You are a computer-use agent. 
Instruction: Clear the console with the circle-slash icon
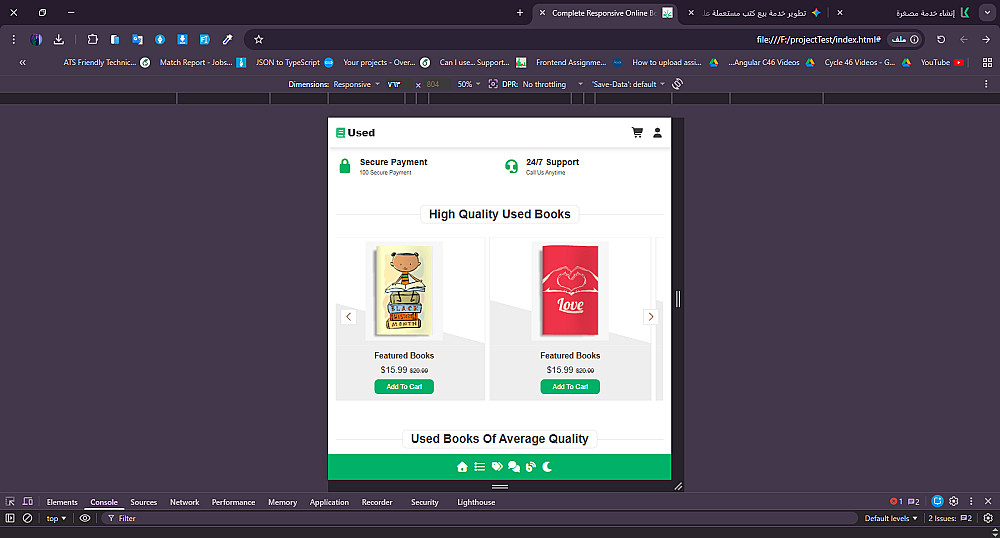coord(27,518)
